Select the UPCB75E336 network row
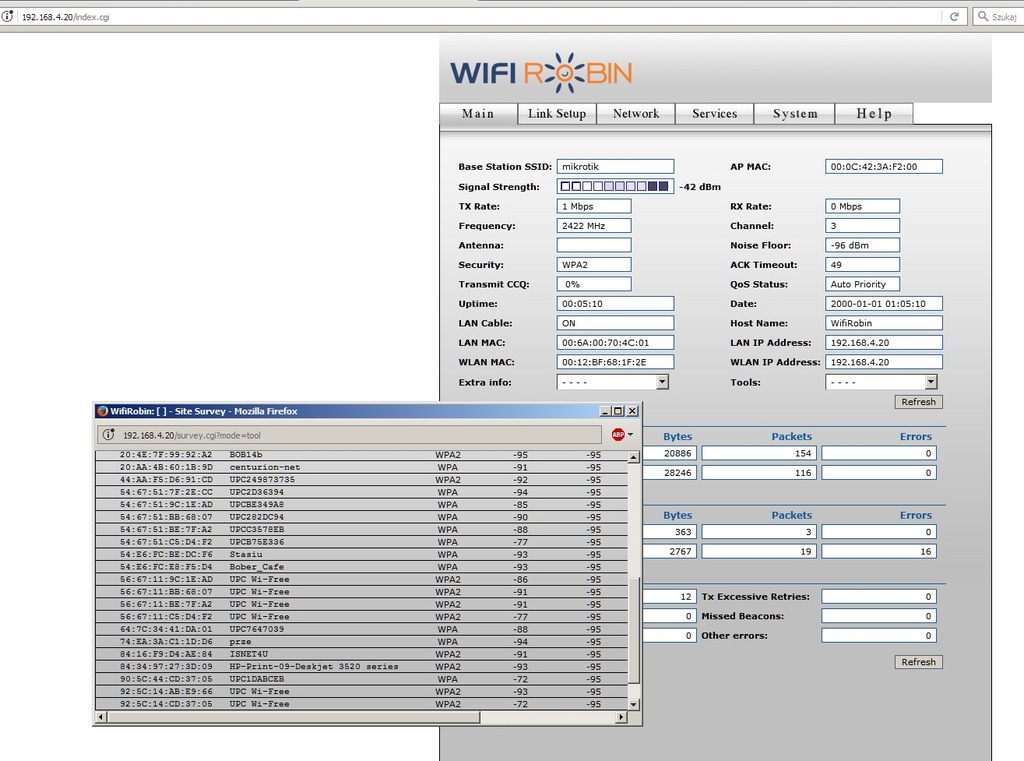1024x761 pixels. point(362,542)
